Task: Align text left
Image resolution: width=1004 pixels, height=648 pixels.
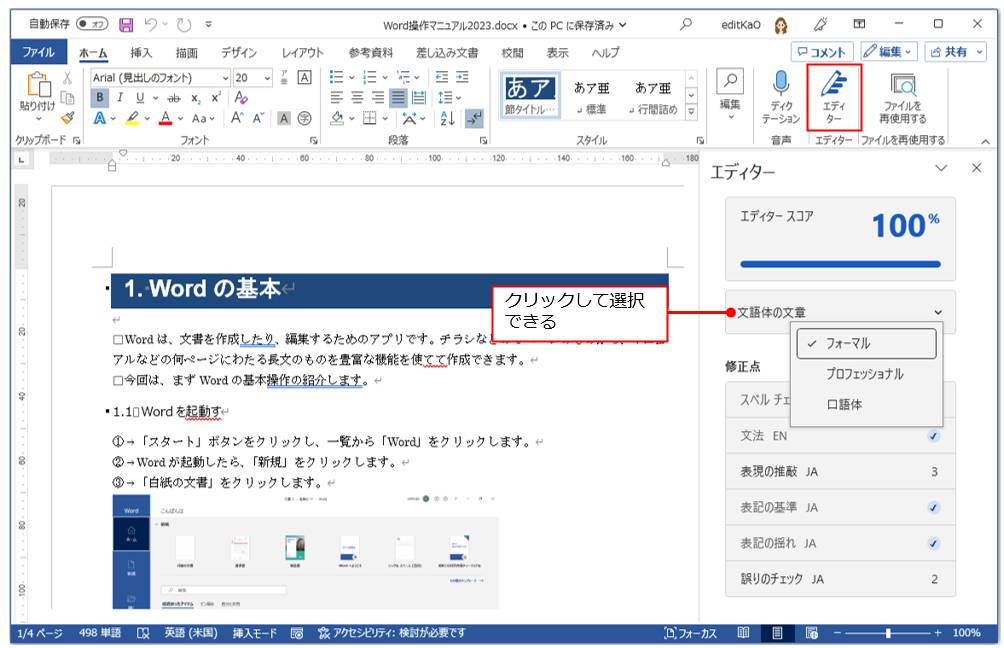Action: coord(337,98)
